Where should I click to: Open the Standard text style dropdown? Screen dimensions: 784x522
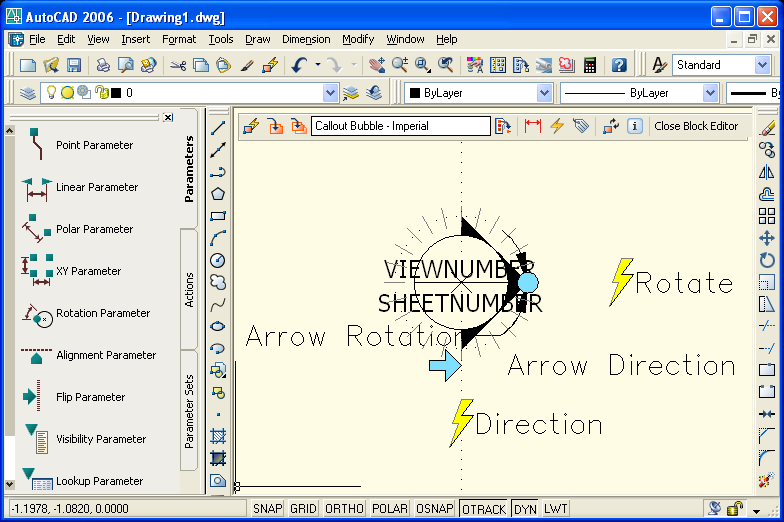tap(762, 65)
